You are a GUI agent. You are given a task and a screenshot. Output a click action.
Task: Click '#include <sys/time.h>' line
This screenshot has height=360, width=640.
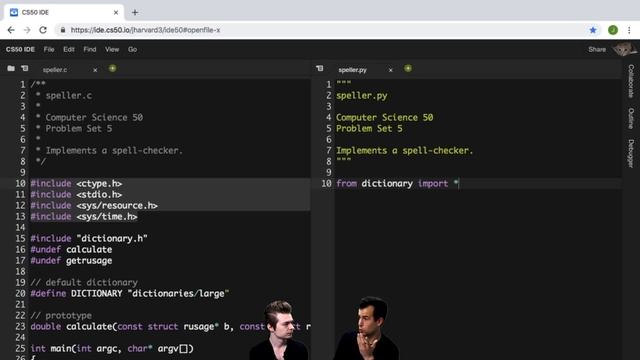(84, 217)
